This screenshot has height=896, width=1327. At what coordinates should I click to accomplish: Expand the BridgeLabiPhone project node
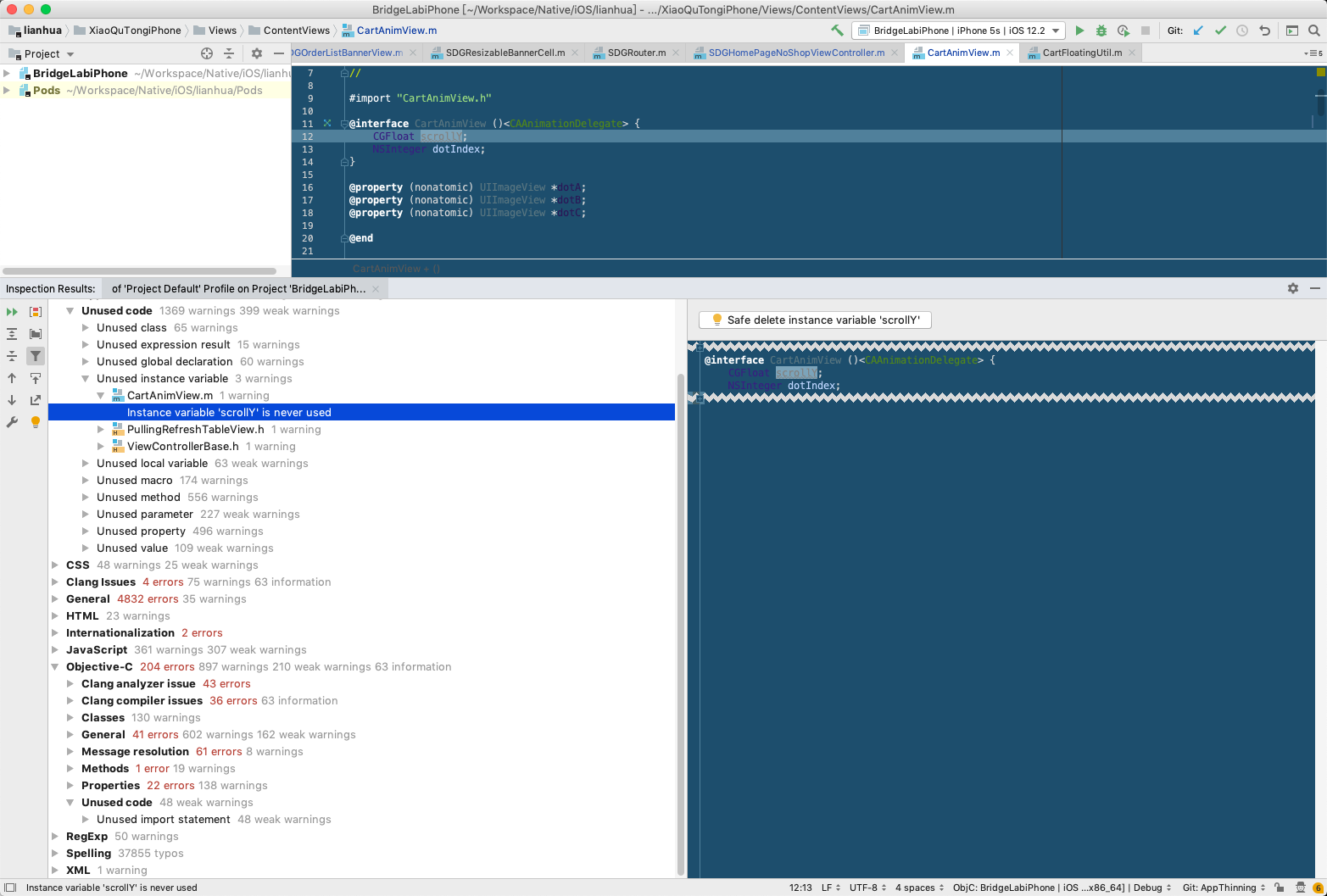click(x=7, y=74)
